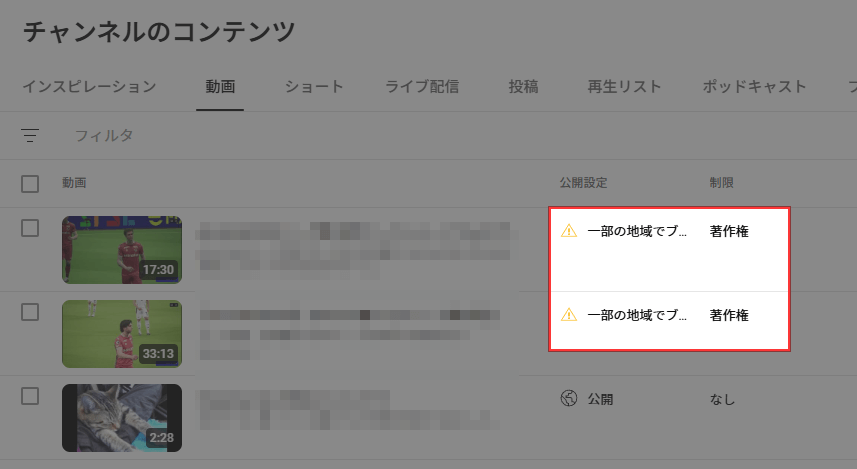The height and width of the screenshot is (469, 857).
Task: Switch to the インスピレーション tab
Action: click(90, 86)
